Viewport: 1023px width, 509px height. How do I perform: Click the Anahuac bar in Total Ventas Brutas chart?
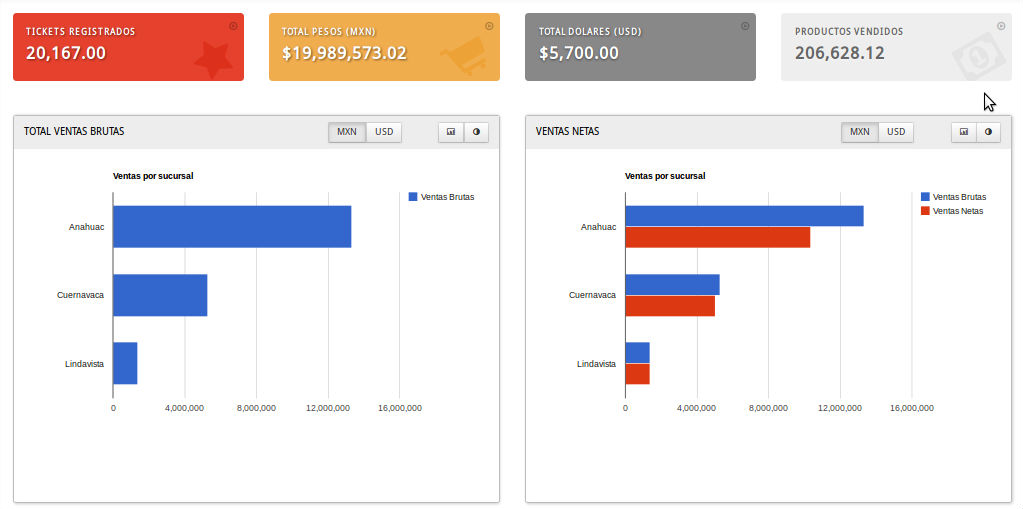click(x=231, y=227)
